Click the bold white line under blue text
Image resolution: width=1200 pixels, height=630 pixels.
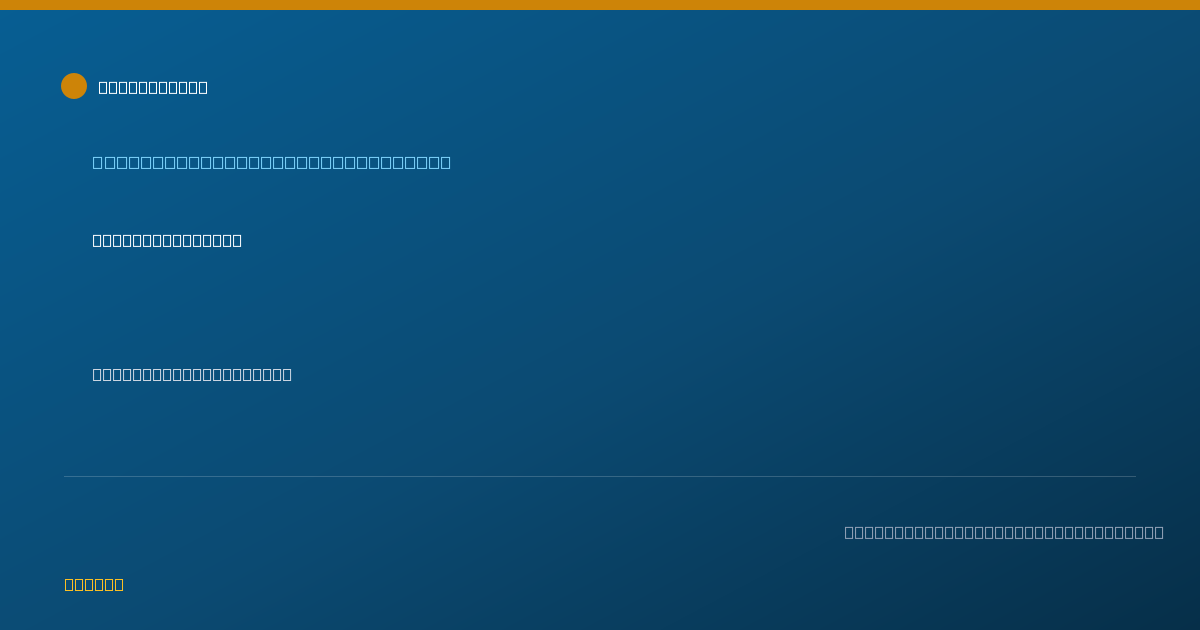coord(167,240)
